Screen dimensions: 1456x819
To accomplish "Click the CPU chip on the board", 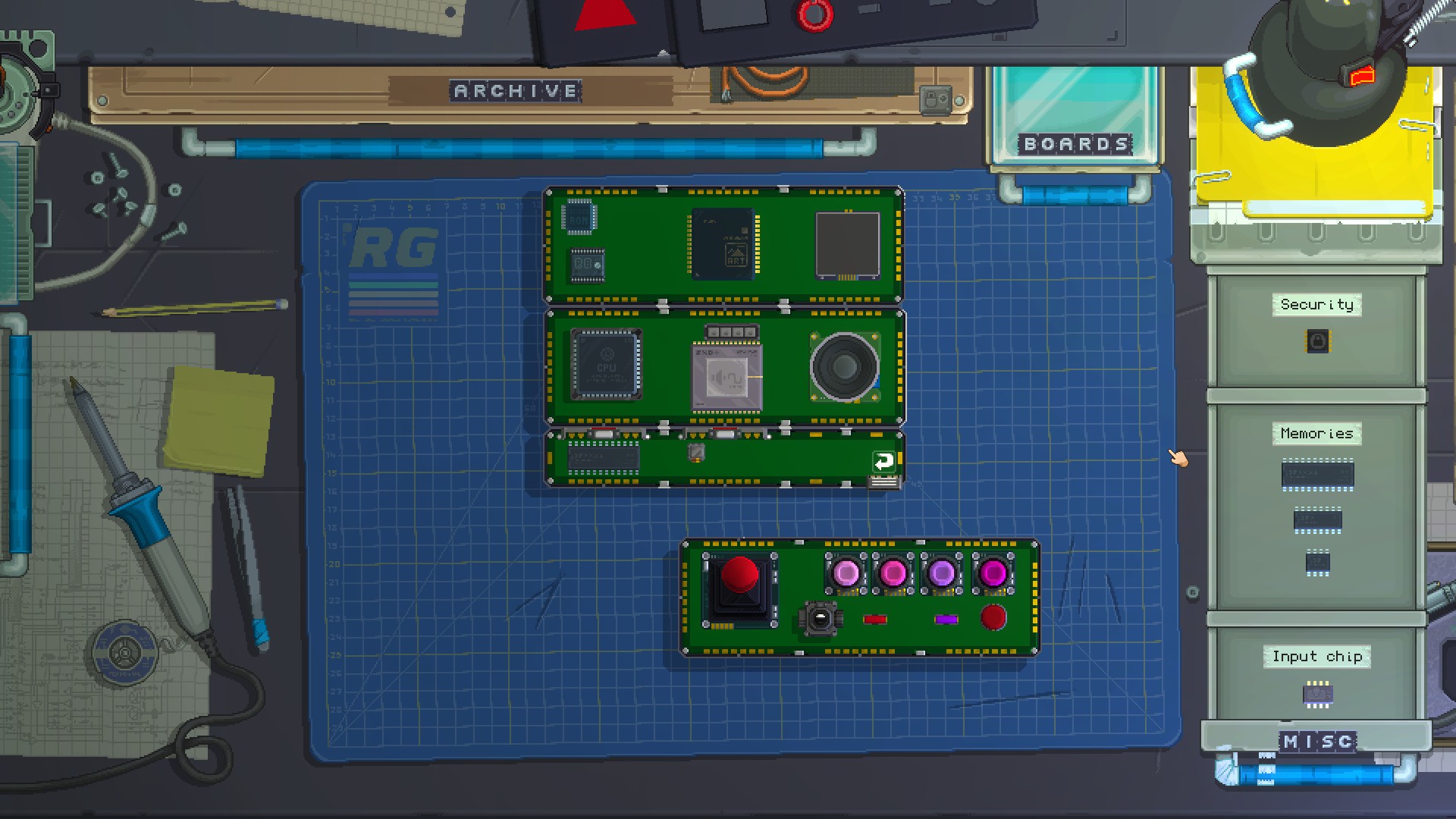I will pyautogui.click(x=606, y=364).
